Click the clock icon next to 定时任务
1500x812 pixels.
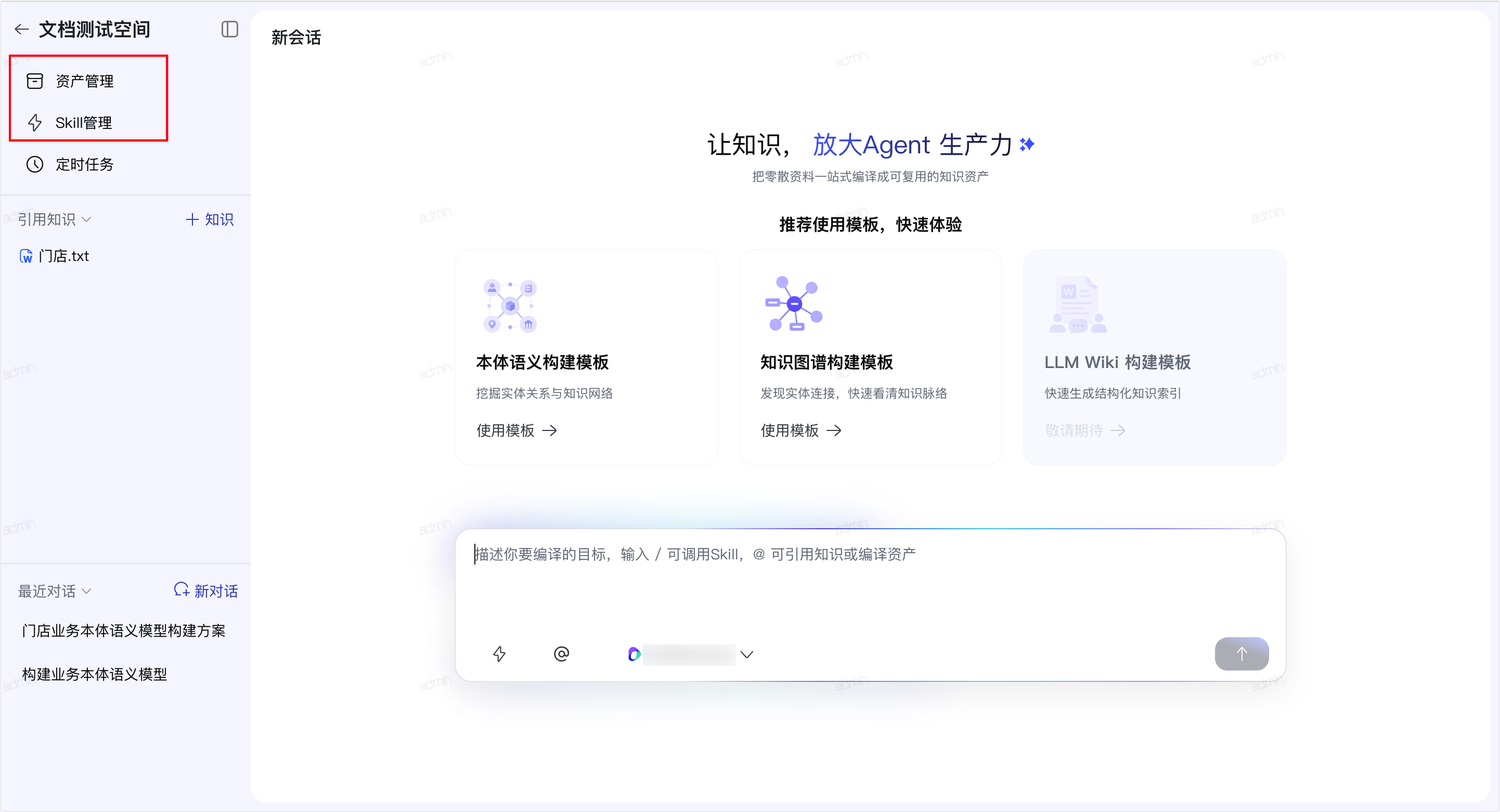(35, 164)
